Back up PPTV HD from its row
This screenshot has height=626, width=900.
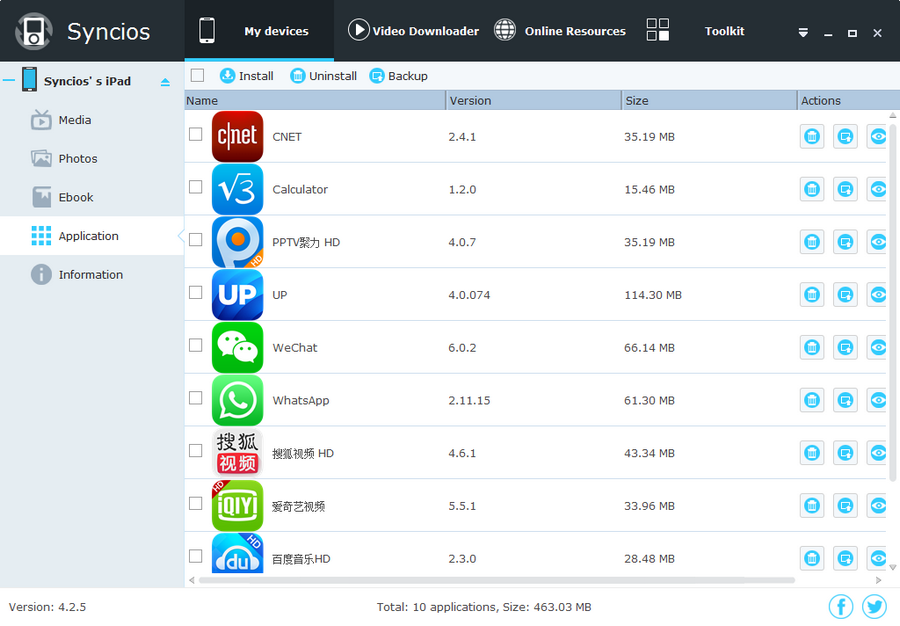coord(845,242)
